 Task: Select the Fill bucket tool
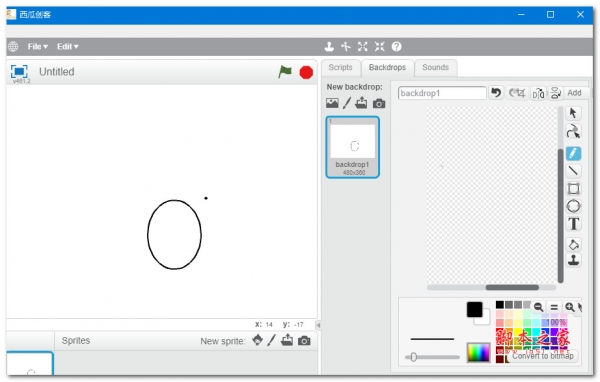(x=573, y=244)
